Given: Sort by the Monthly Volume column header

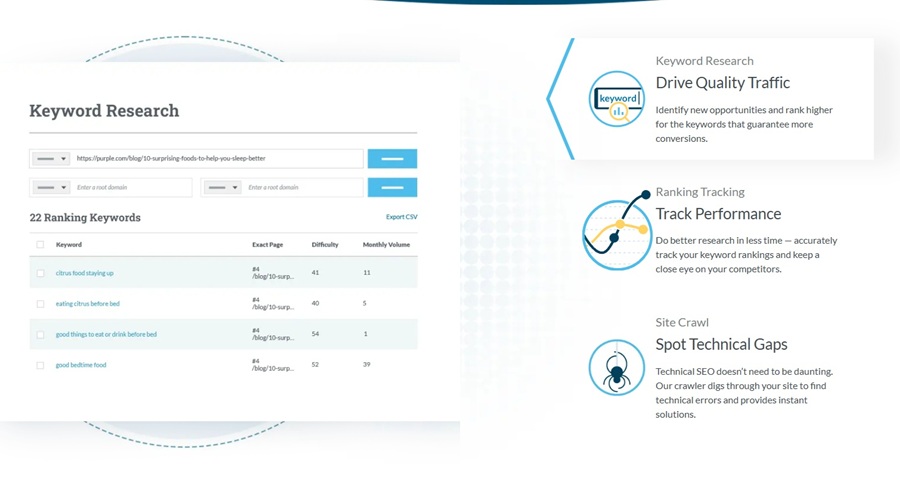Looking at the screenshot, I should tap(386, 245).
